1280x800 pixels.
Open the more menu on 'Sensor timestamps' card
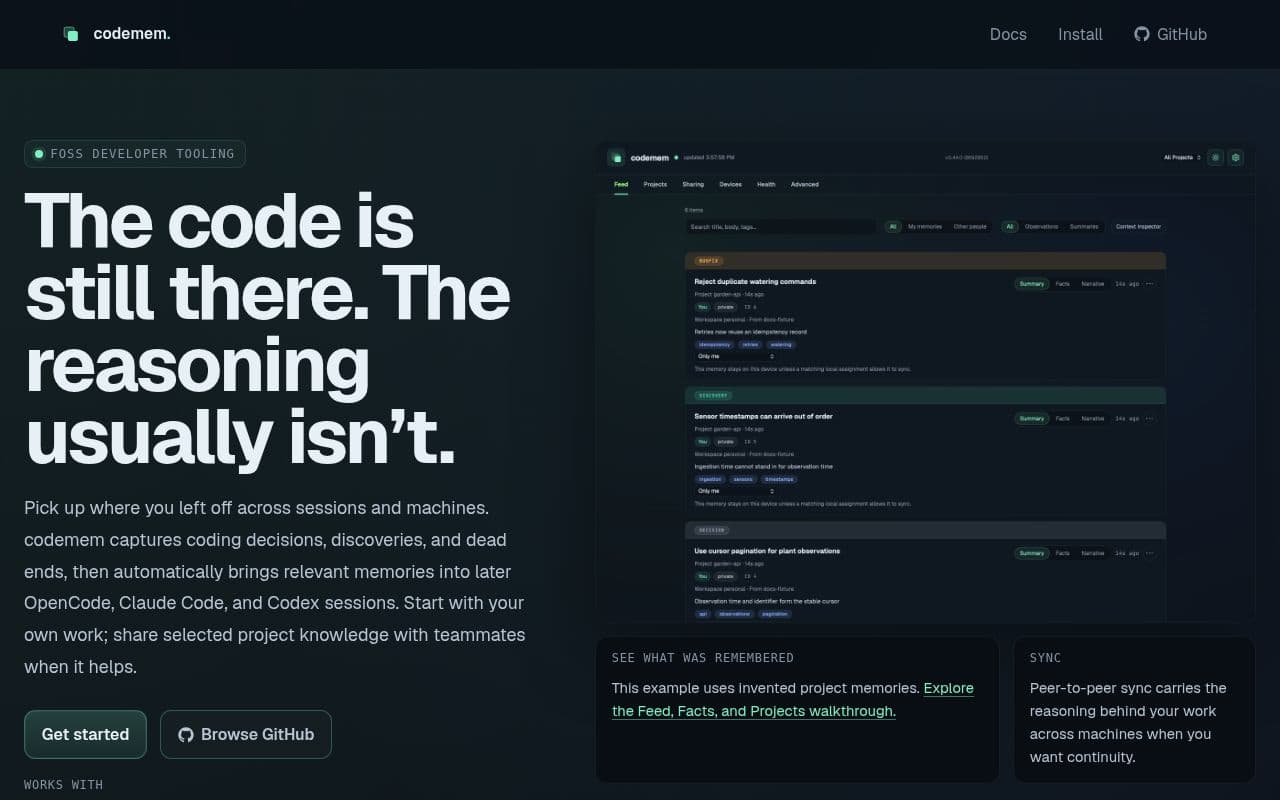[1149, 419]
